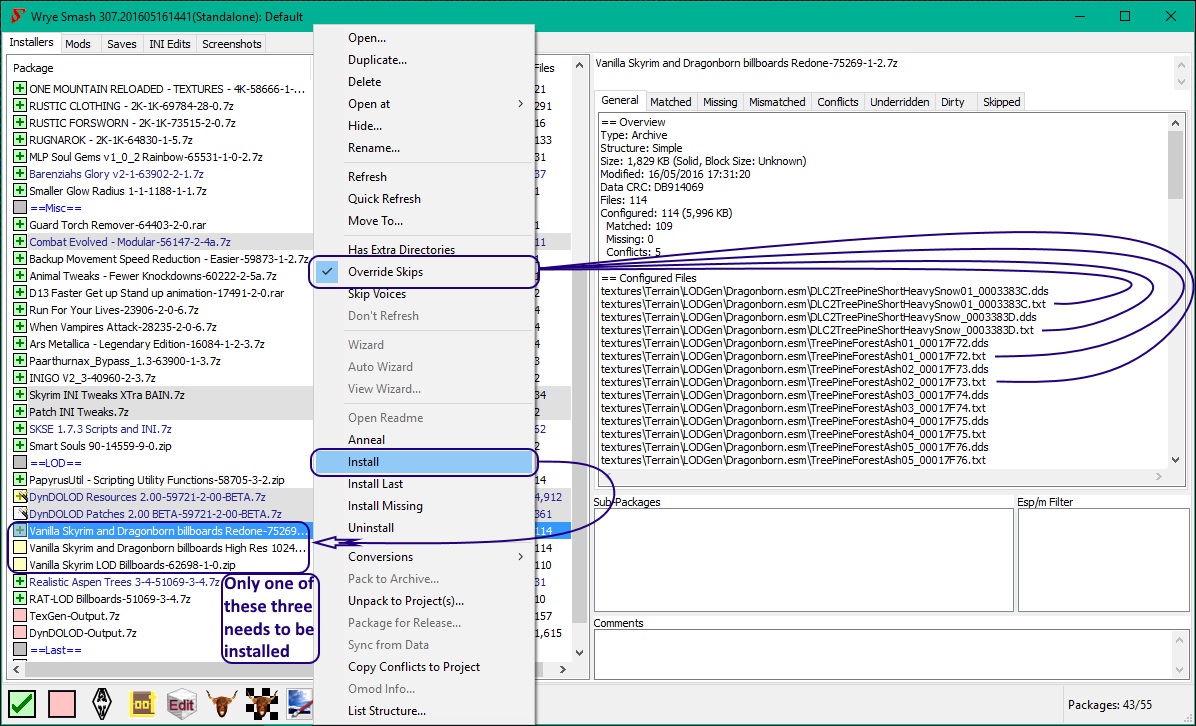The image size is (1196, 726).
Task: Click the package list horizontal scrollbar thumb
Action: click(284, 669)
